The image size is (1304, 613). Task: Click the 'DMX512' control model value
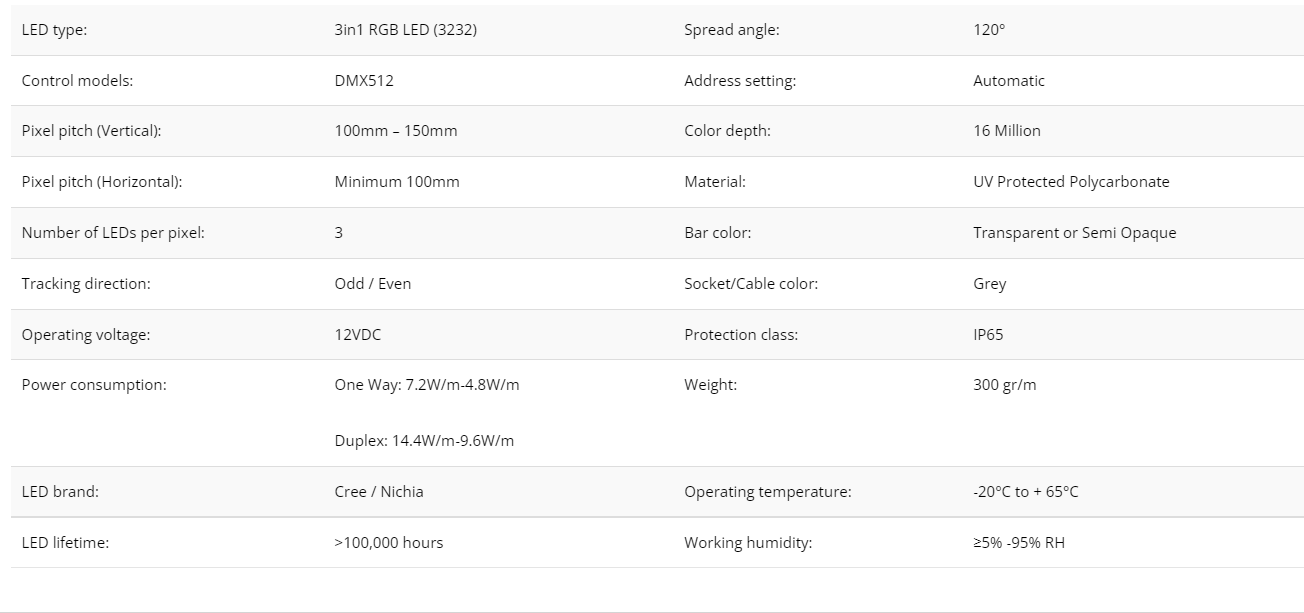pos(364,81)
